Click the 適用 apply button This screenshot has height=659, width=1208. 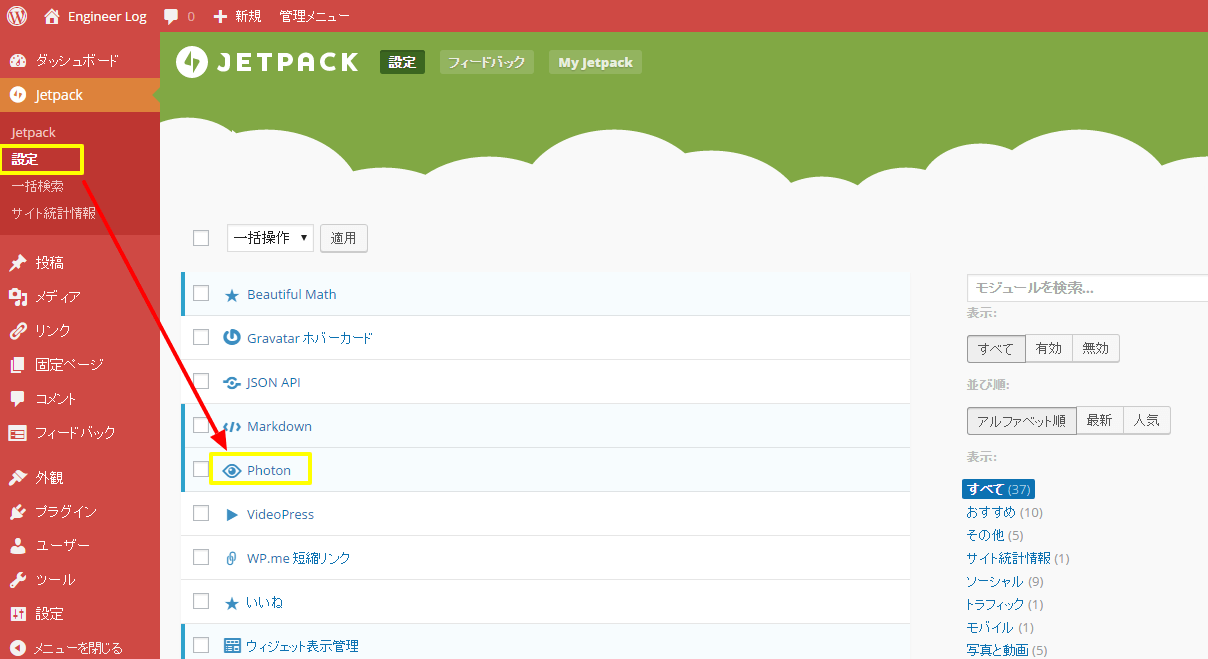pyautogui.click(x=344, y=238)
